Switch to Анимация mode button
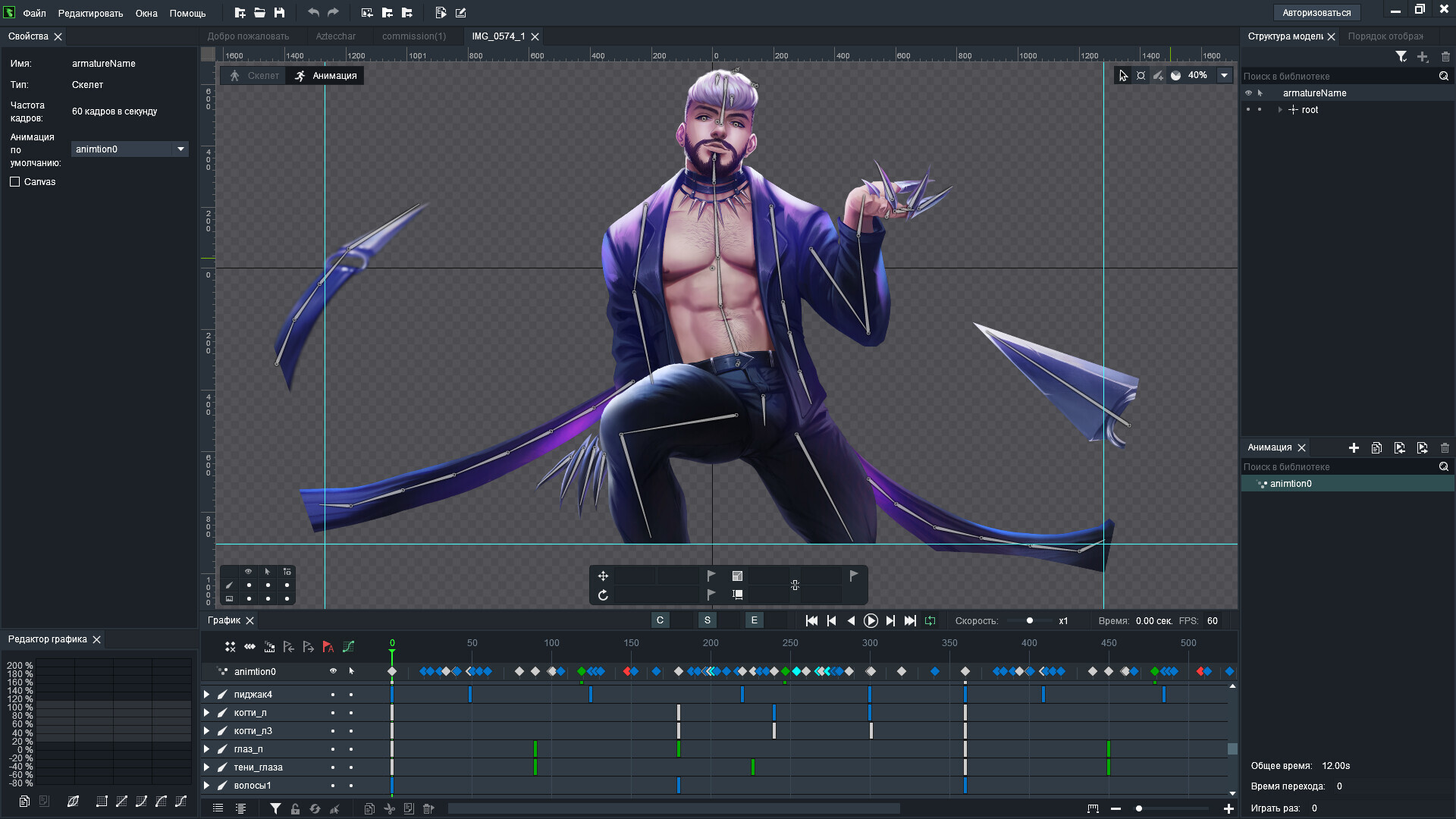1456x819 pixels. [x=325, y=76]
